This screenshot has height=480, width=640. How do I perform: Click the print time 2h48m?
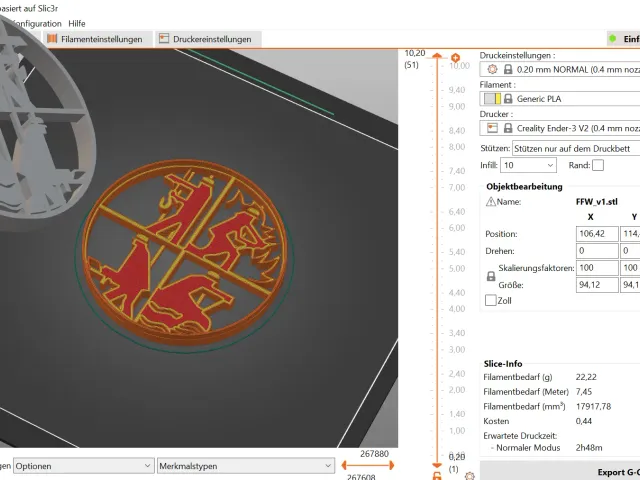pos(589,448)
